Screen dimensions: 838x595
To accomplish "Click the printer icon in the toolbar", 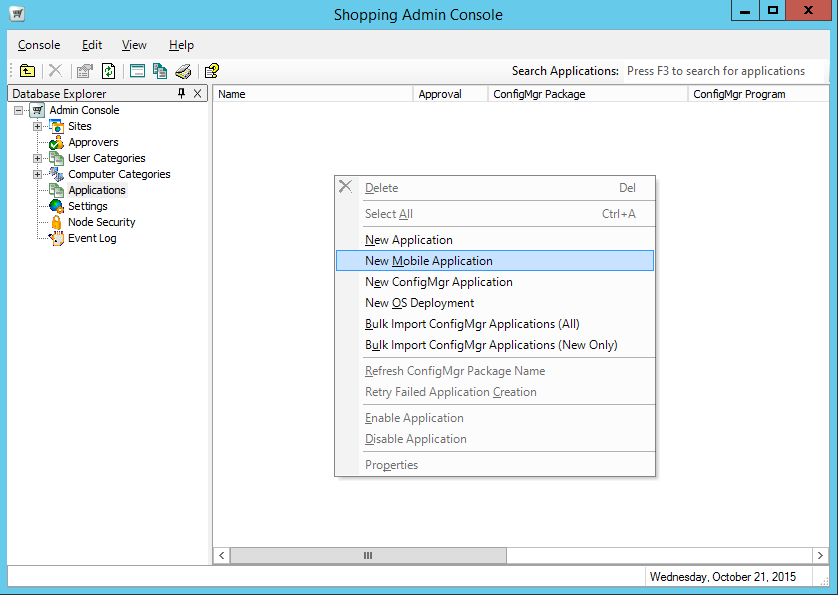I will pos(183,71).
